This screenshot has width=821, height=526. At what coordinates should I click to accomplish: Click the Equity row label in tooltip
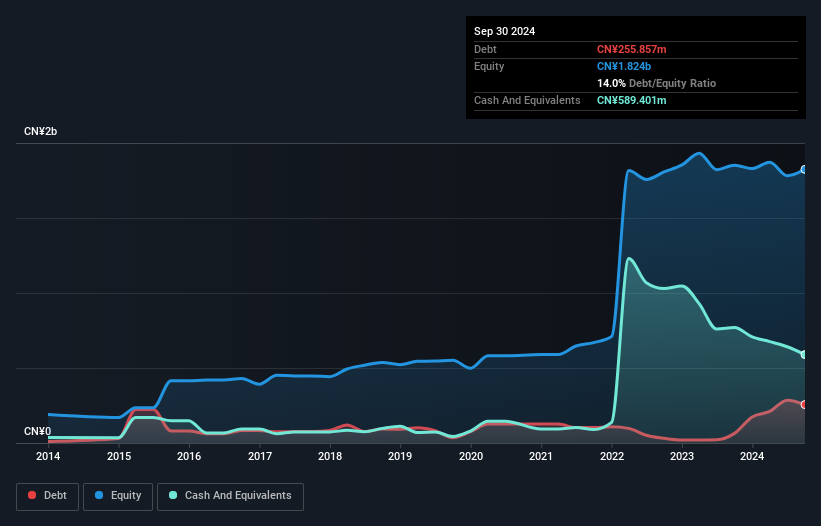tap(489, 66)
